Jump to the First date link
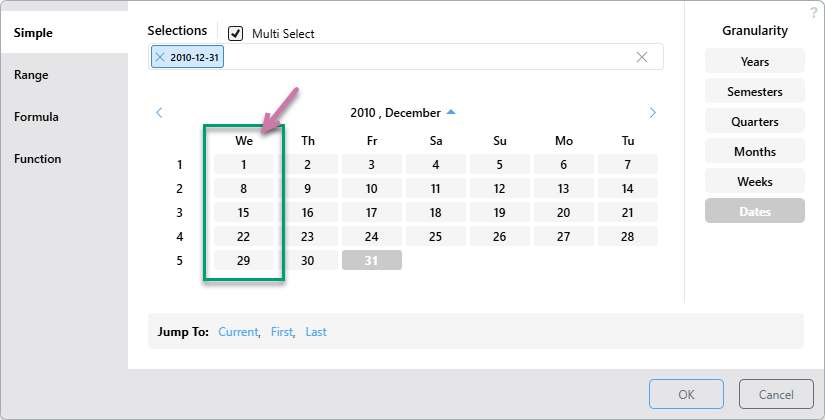825x420 pixels. point(281,332)
